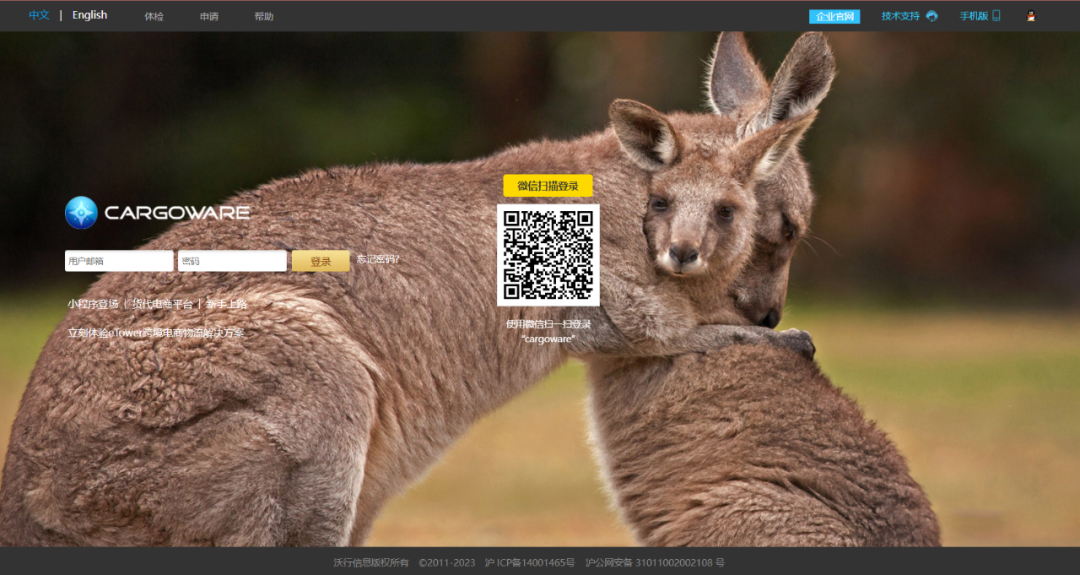
Task: Focus the 用户邮箱 input field
Action: click(119, 261)
